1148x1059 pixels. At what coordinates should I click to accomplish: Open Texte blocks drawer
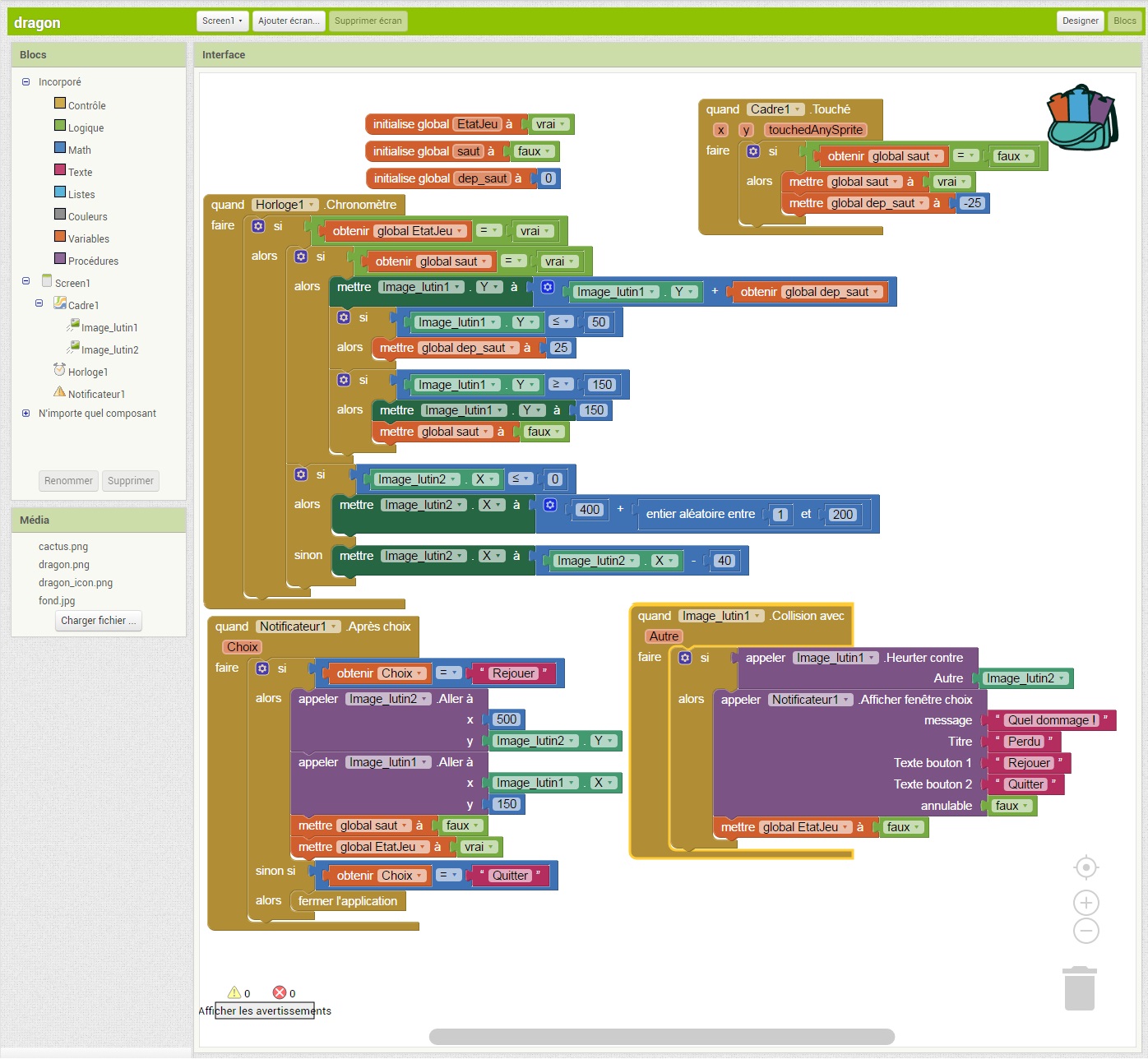coord(80,172)
